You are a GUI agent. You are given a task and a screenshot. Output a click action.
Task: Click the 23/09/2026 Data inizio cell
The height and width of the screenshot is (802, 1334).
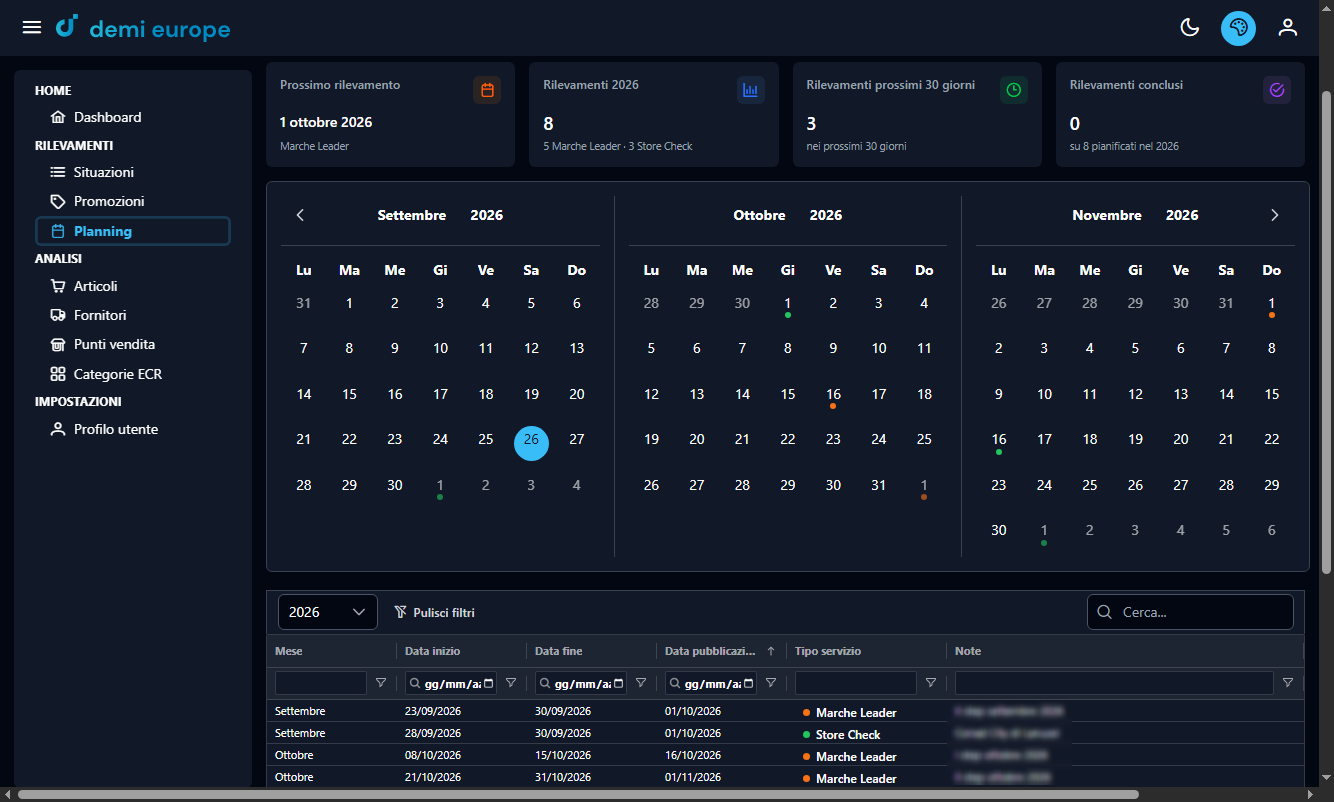(433, 711)
